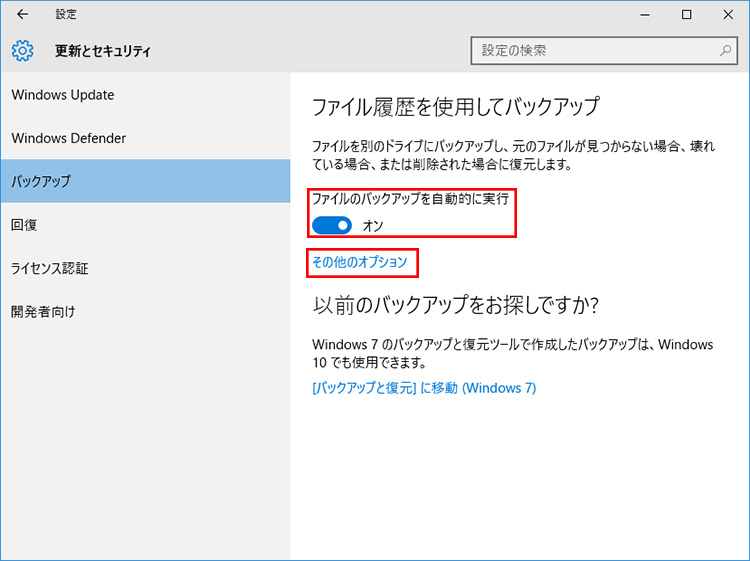Click the gear icon beside 更新とセキュリティ
Viewport: 750px width, 561px height.
[x=22, y=50]
